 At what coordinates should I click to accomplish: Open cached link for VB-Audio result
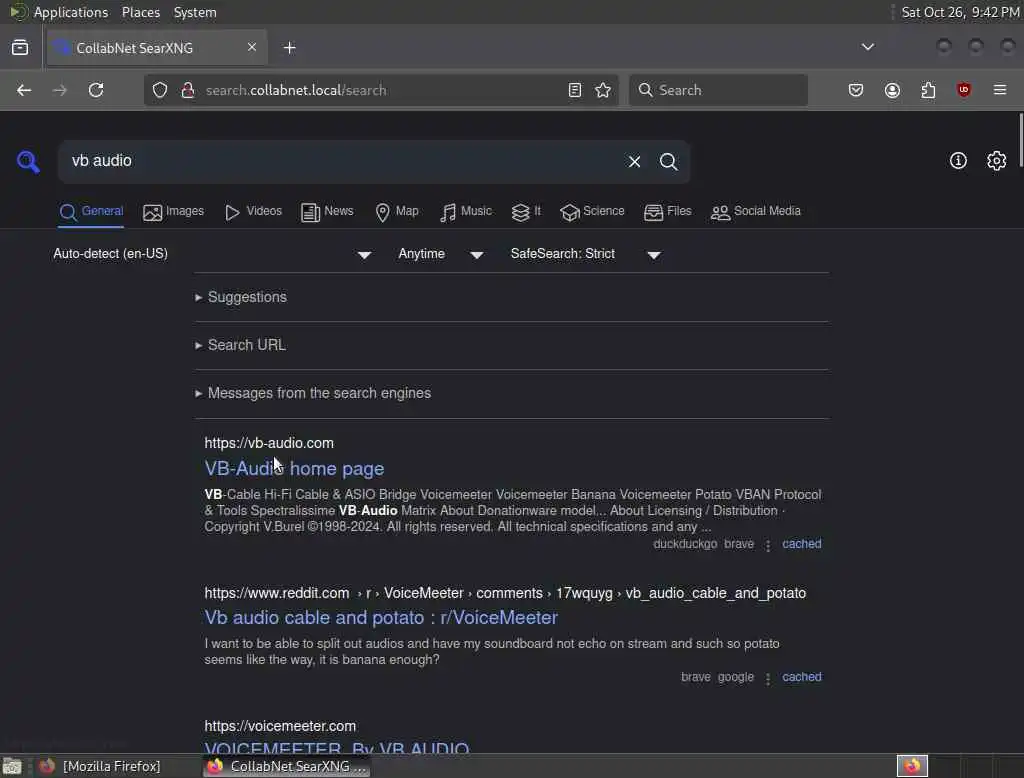801,543
